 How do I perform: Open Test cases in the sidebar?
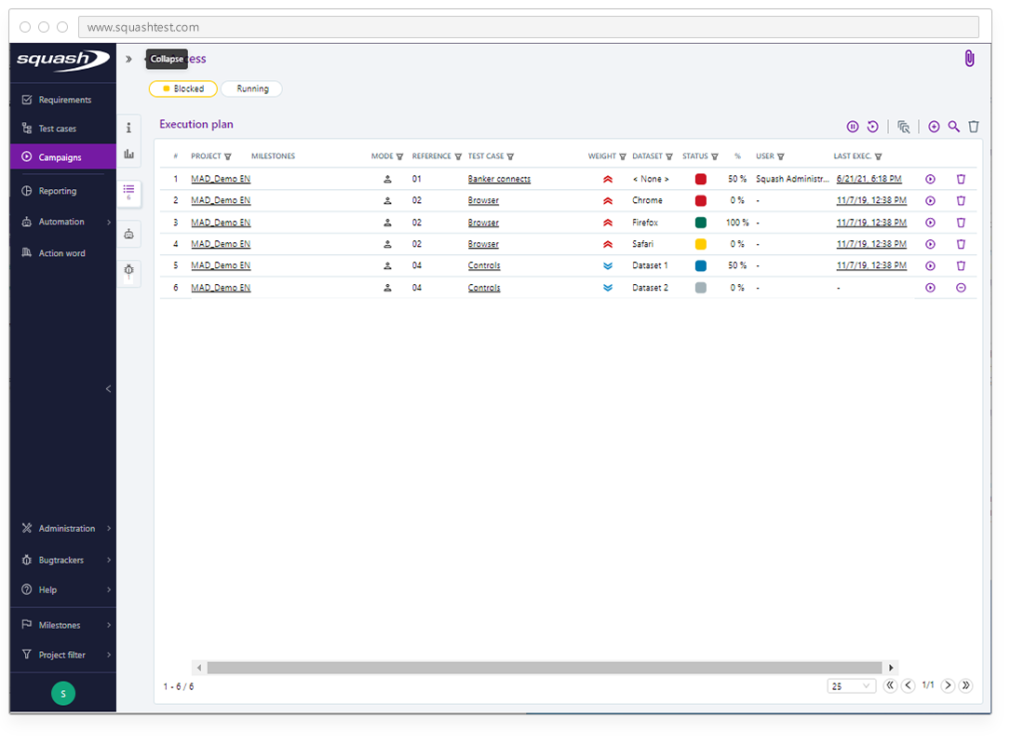pyautogui.click(x=63, y=129)
